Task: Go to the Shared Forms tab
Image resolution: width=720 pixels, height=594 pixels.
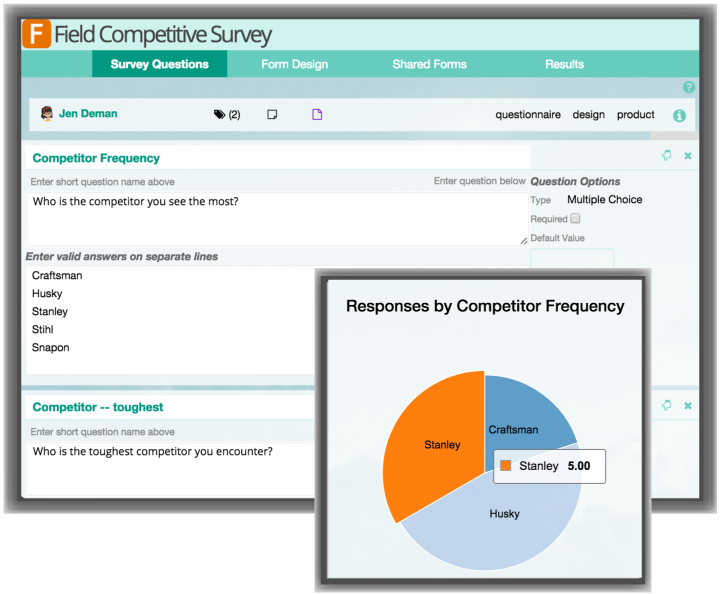Action: (x=429, y=64)
